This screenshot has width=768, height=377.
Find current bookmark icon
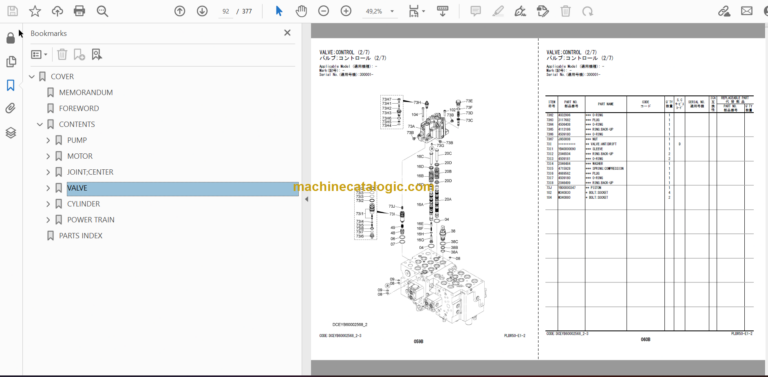click(96, 54)
